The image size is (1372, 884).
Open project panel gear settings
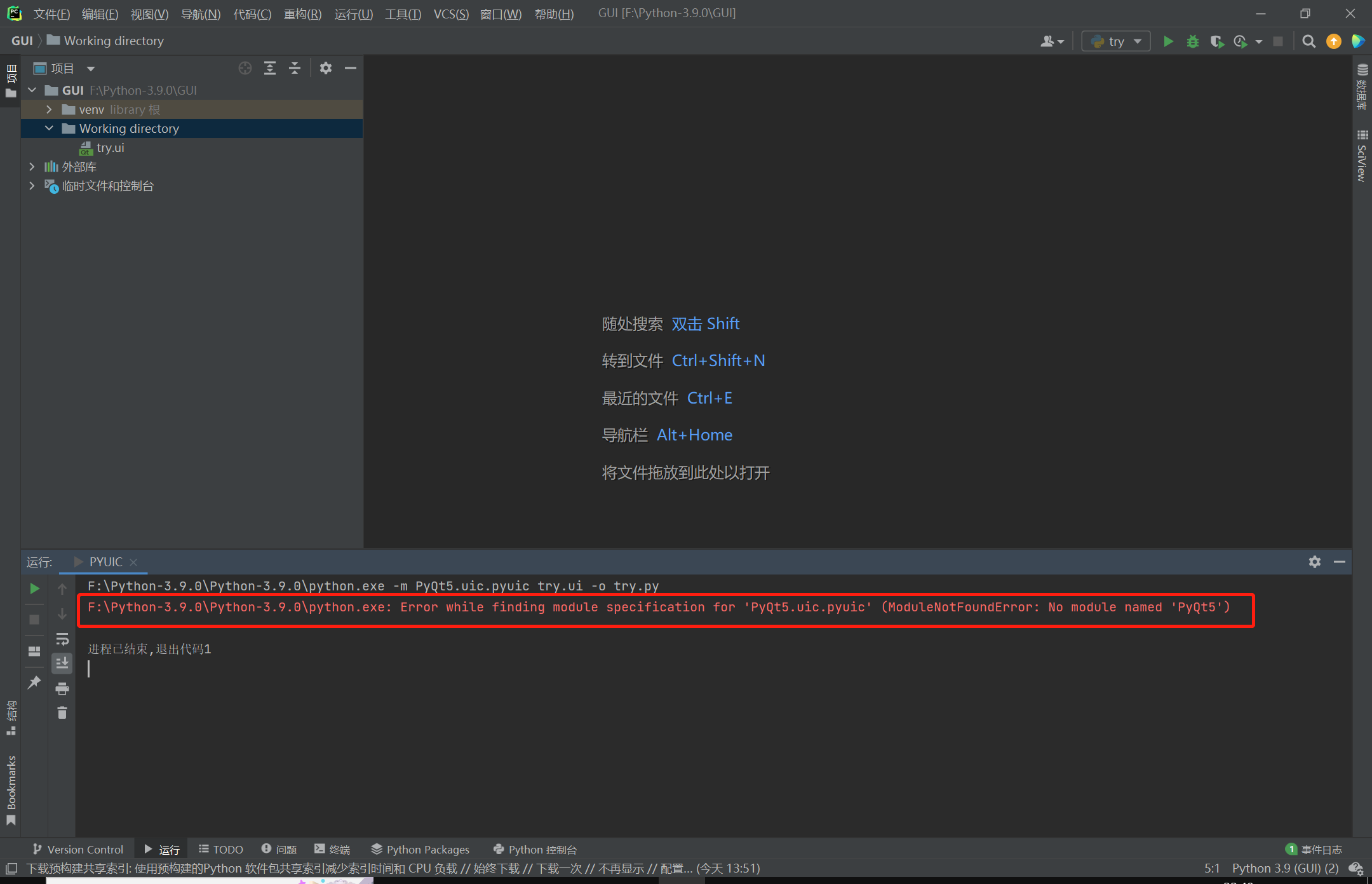coord(326,68)
